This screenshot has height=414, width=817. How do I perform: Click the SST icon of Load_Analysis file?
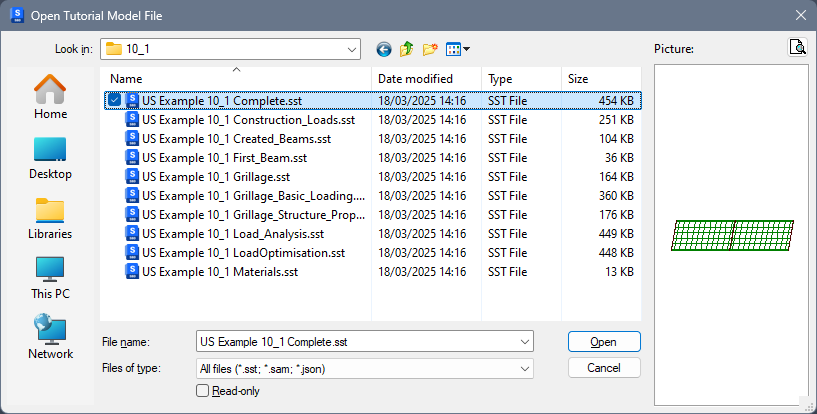132,234
